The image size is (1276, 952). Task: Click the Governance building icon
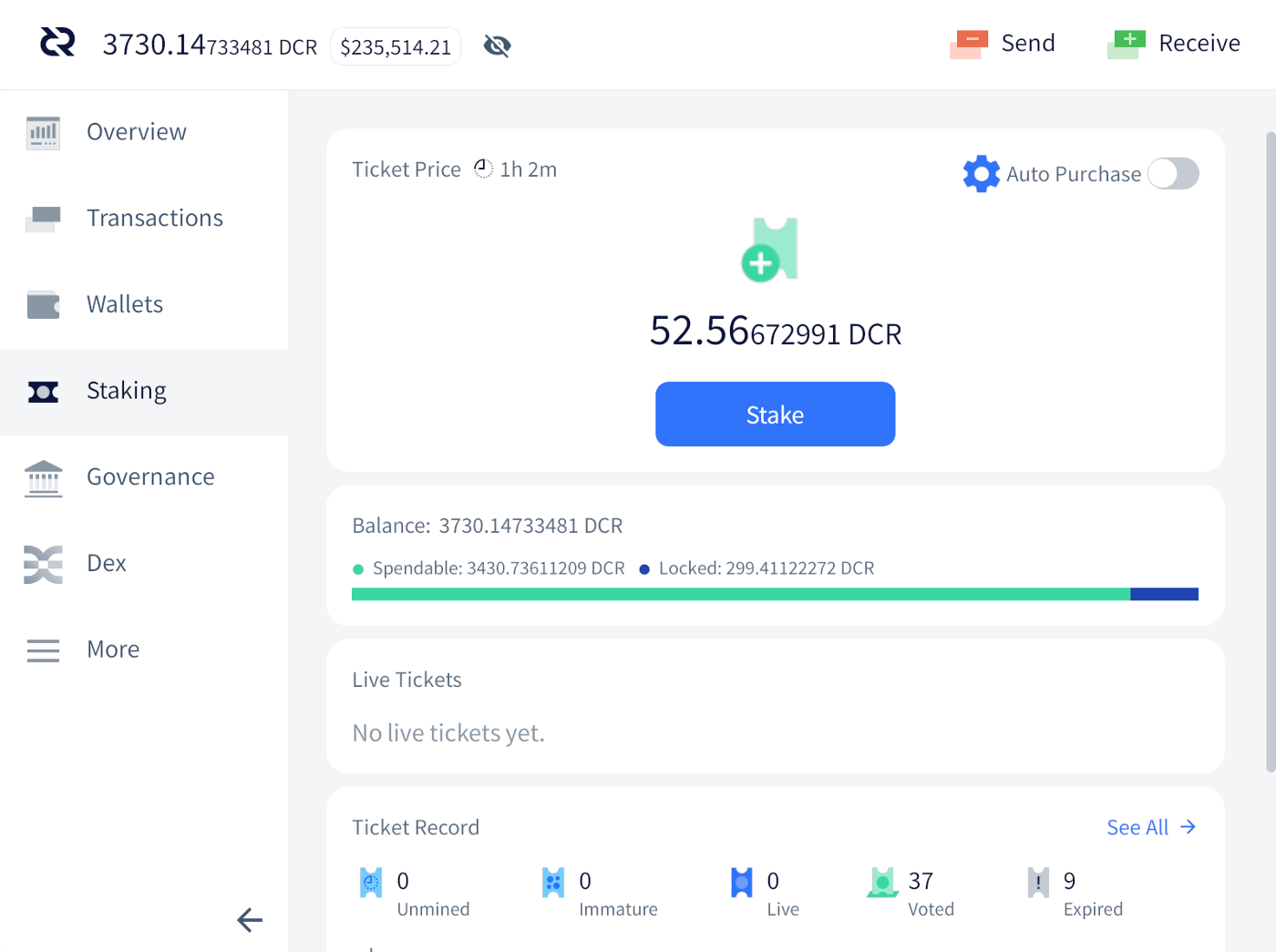coord(43,478)
